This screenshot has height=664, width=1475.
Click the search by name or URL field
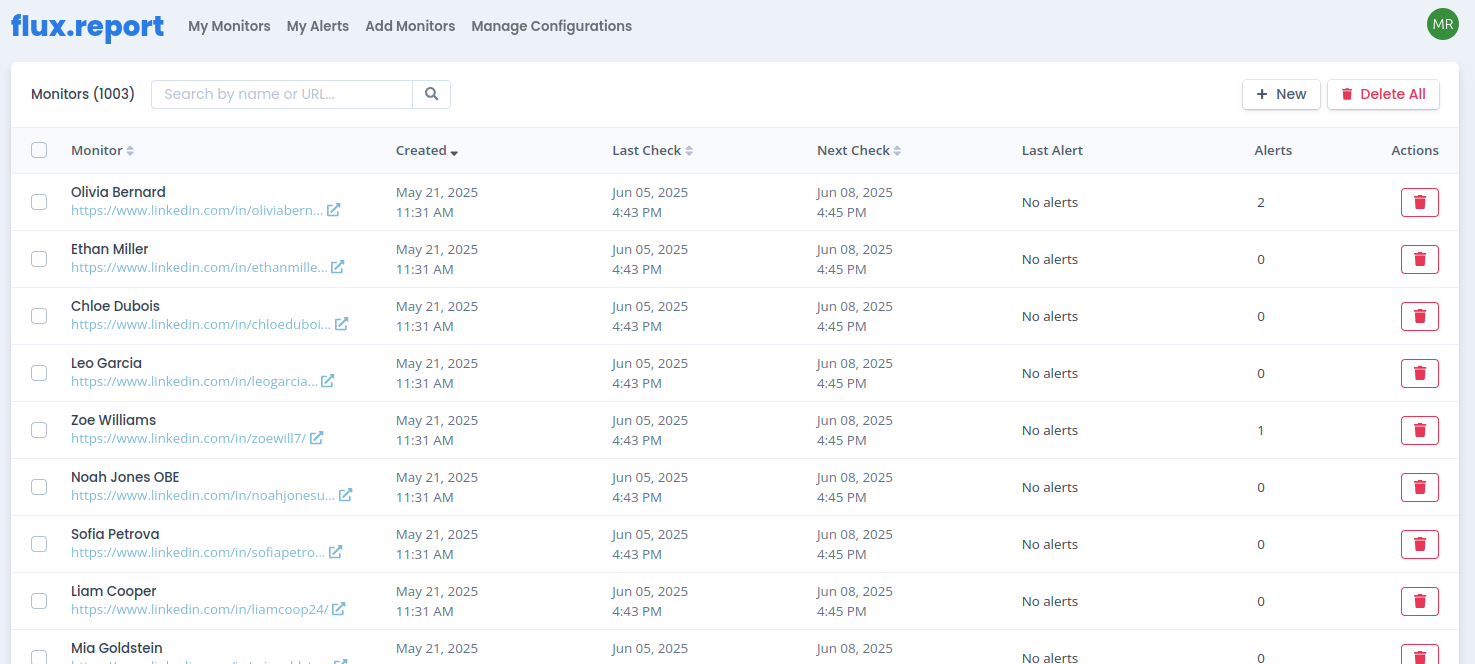[281, 93]
